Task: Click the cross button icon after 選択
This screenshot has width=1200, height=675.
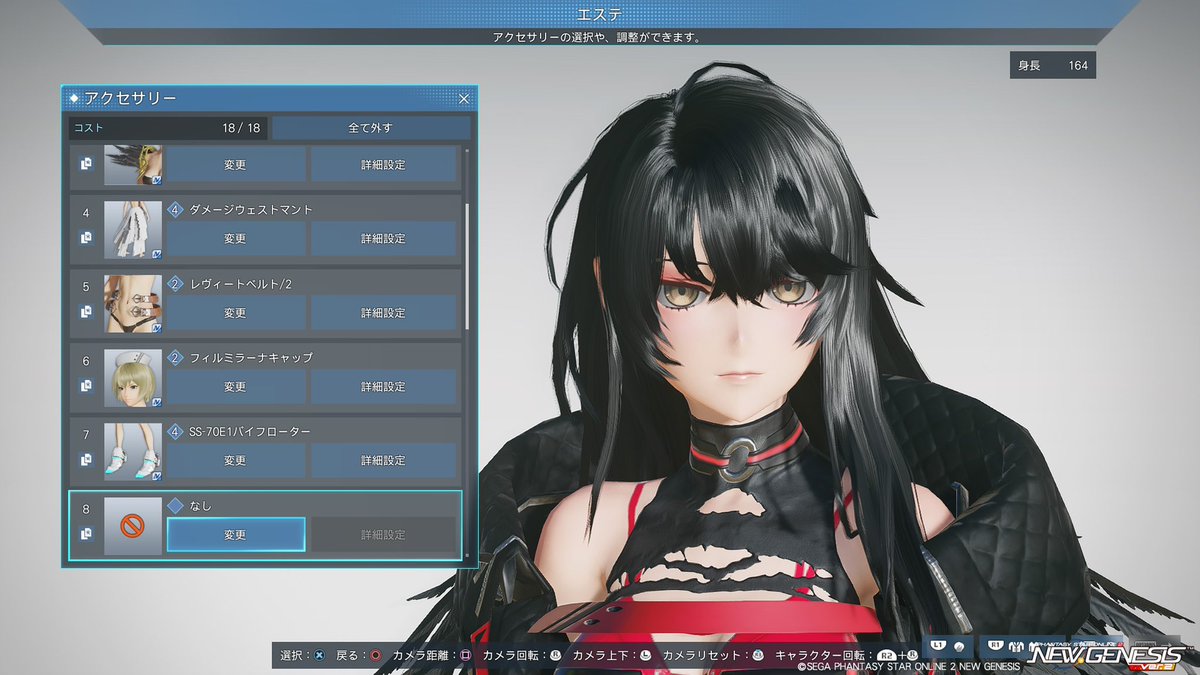Action: coord(318,656)
